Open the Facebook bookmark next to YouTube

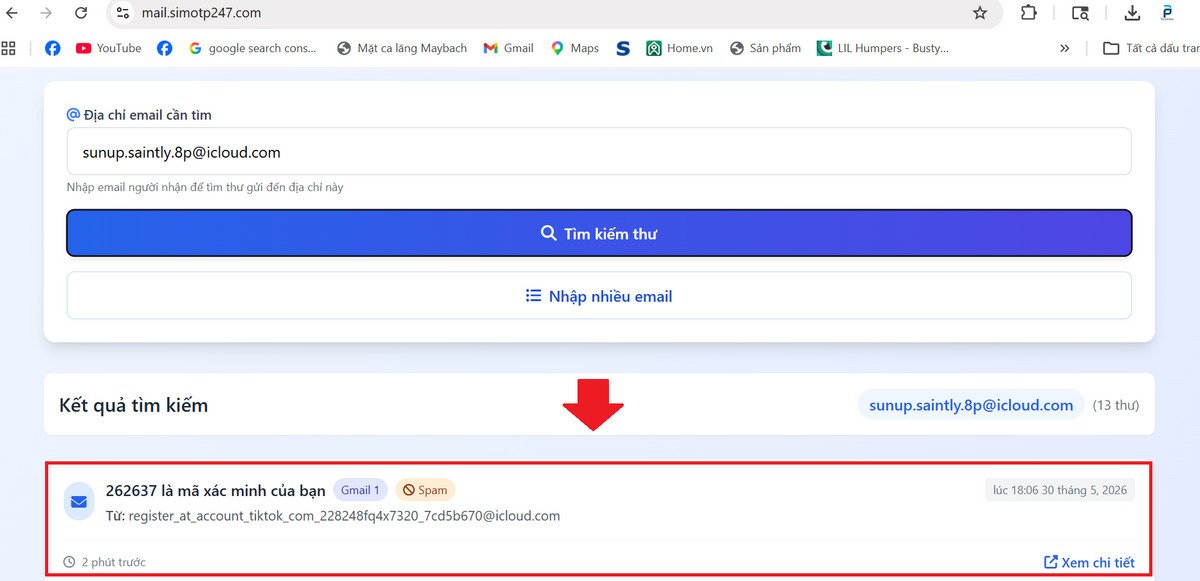165,48
